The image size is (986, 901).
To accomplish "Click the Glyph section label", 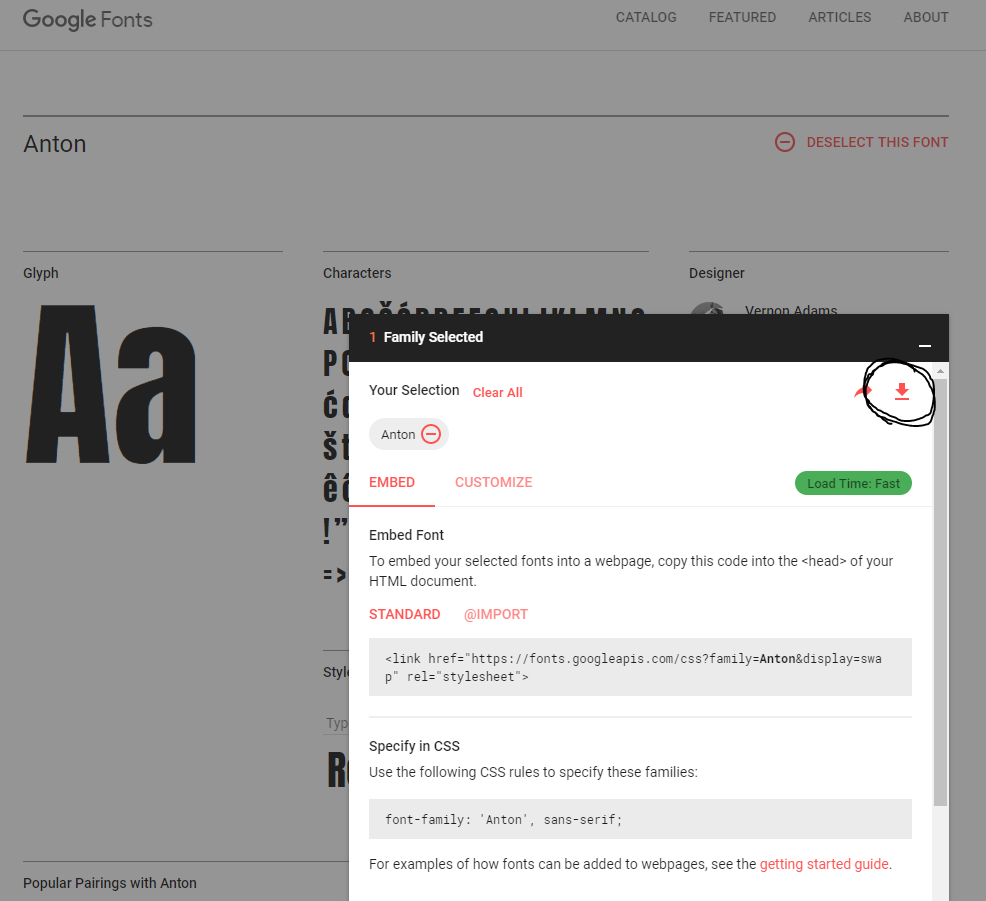I will (41, 273).
